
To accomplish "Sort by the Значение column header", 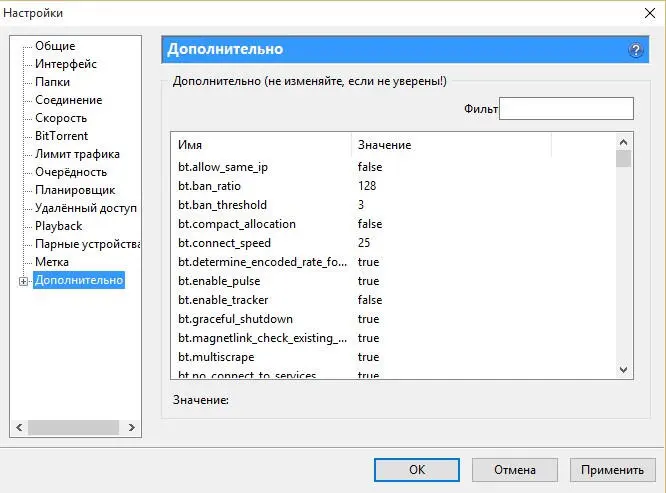I will 451,145.
